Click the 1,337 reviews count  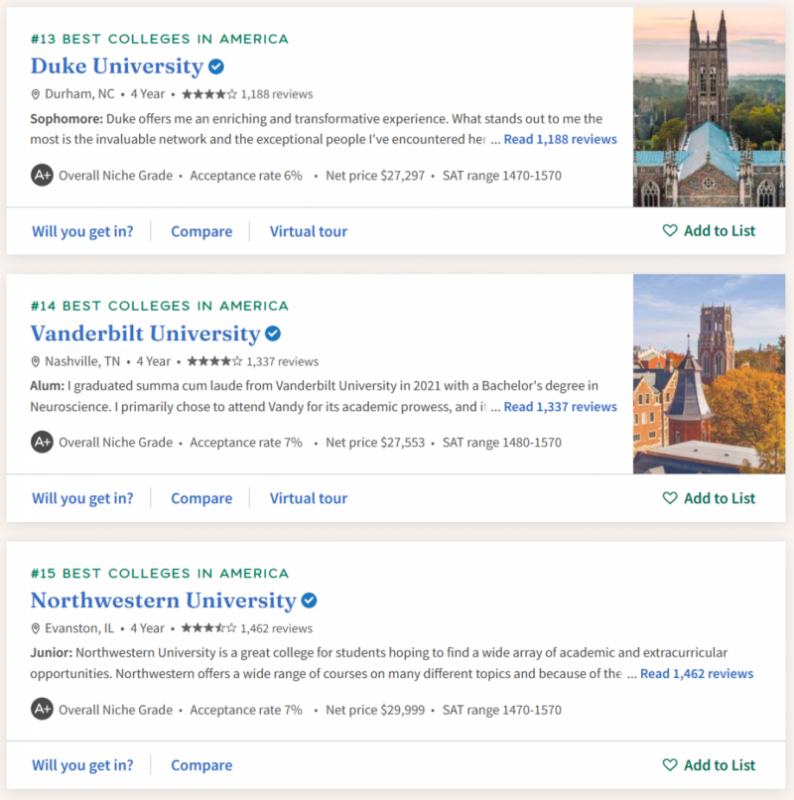tap(282, 362)
